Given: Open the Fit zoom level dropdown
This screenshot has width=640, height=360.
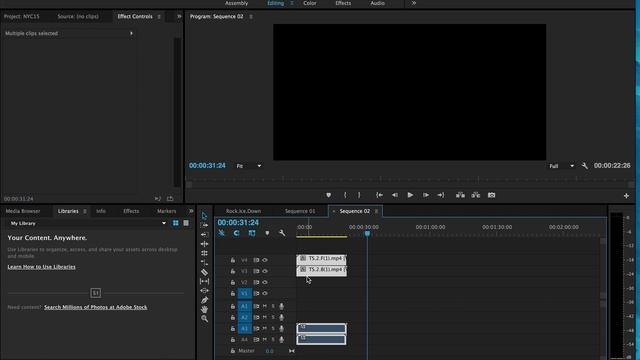Looking at the screenshot, I should [x=249, y=166].
